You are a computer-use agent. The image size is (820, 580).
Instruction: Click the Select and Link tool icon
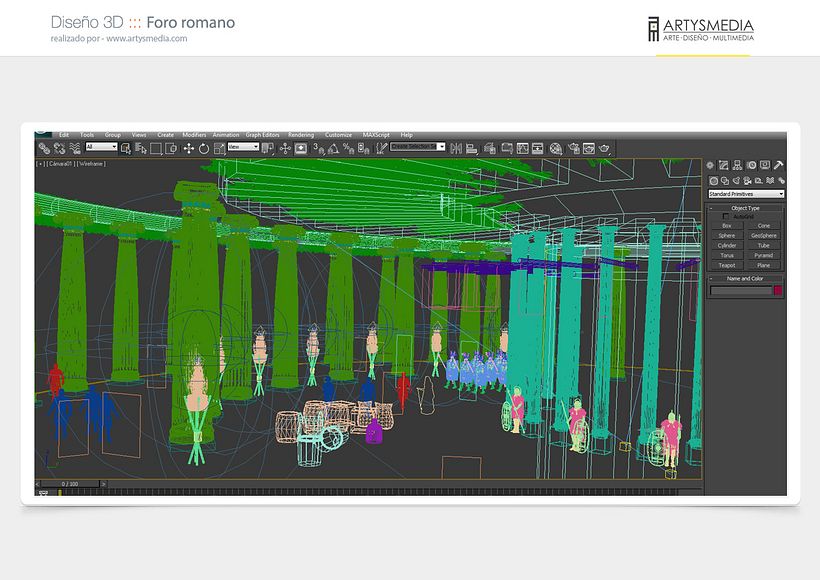[x=44, y=149]
